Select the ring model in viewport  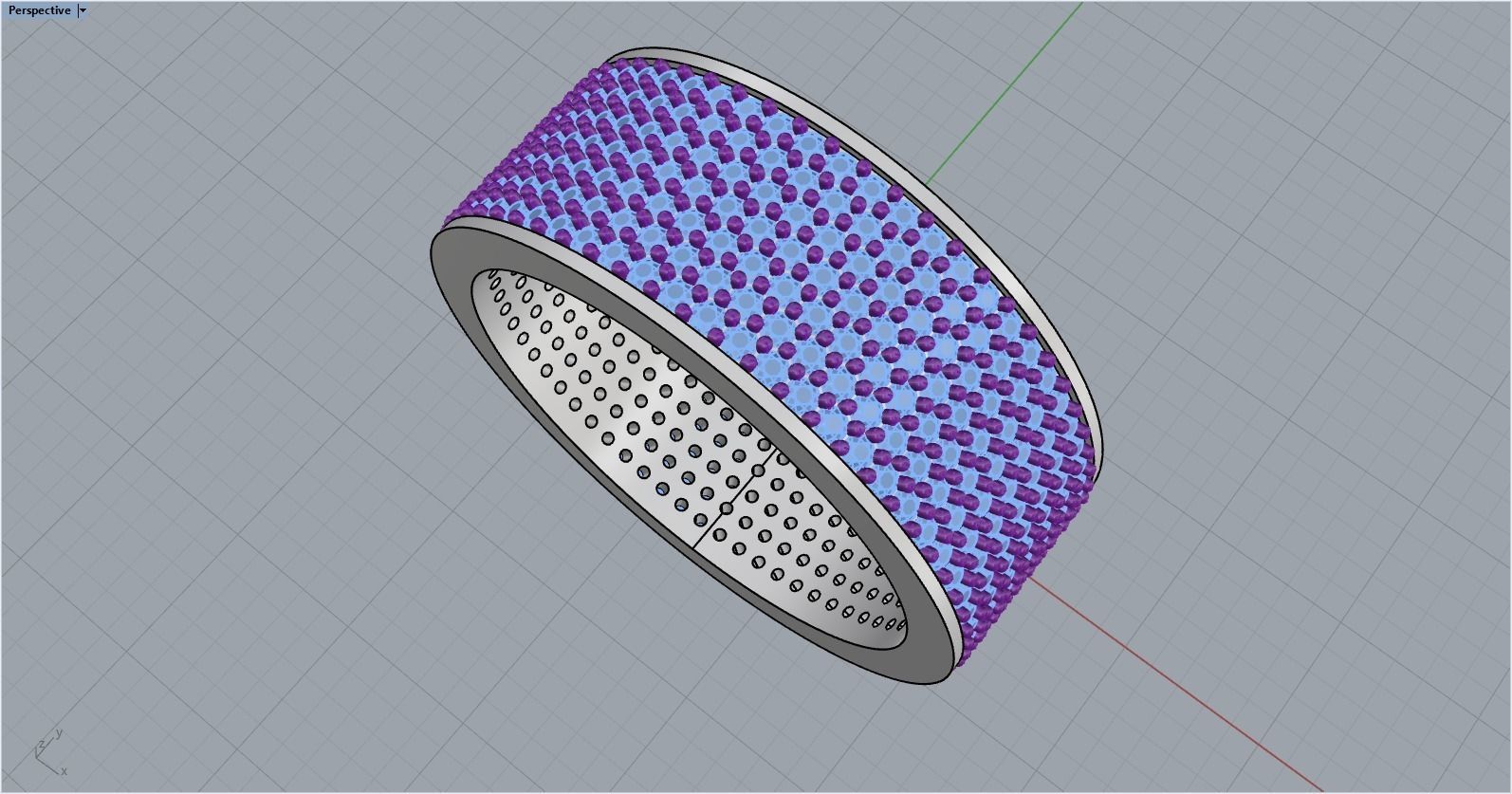pyautogui.click(x=766, y=365)
